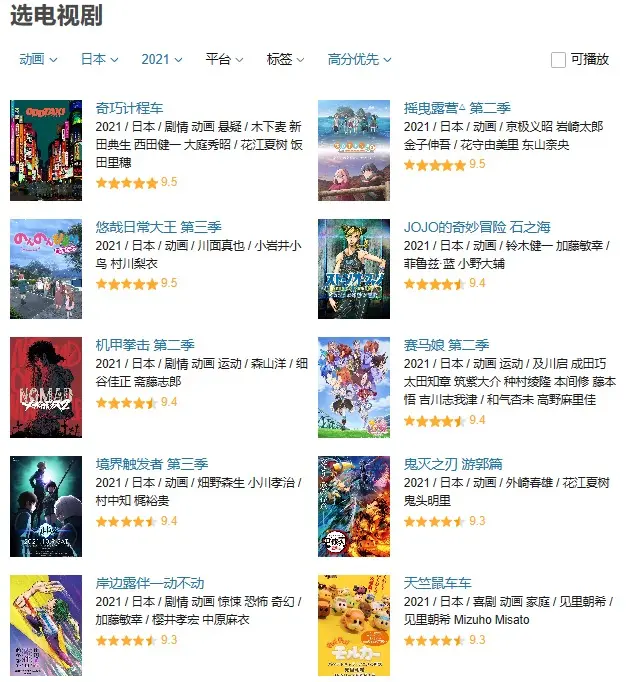Tick the 可播放 checkbox
The image size is (626, 682).
(x=558, y=60)
